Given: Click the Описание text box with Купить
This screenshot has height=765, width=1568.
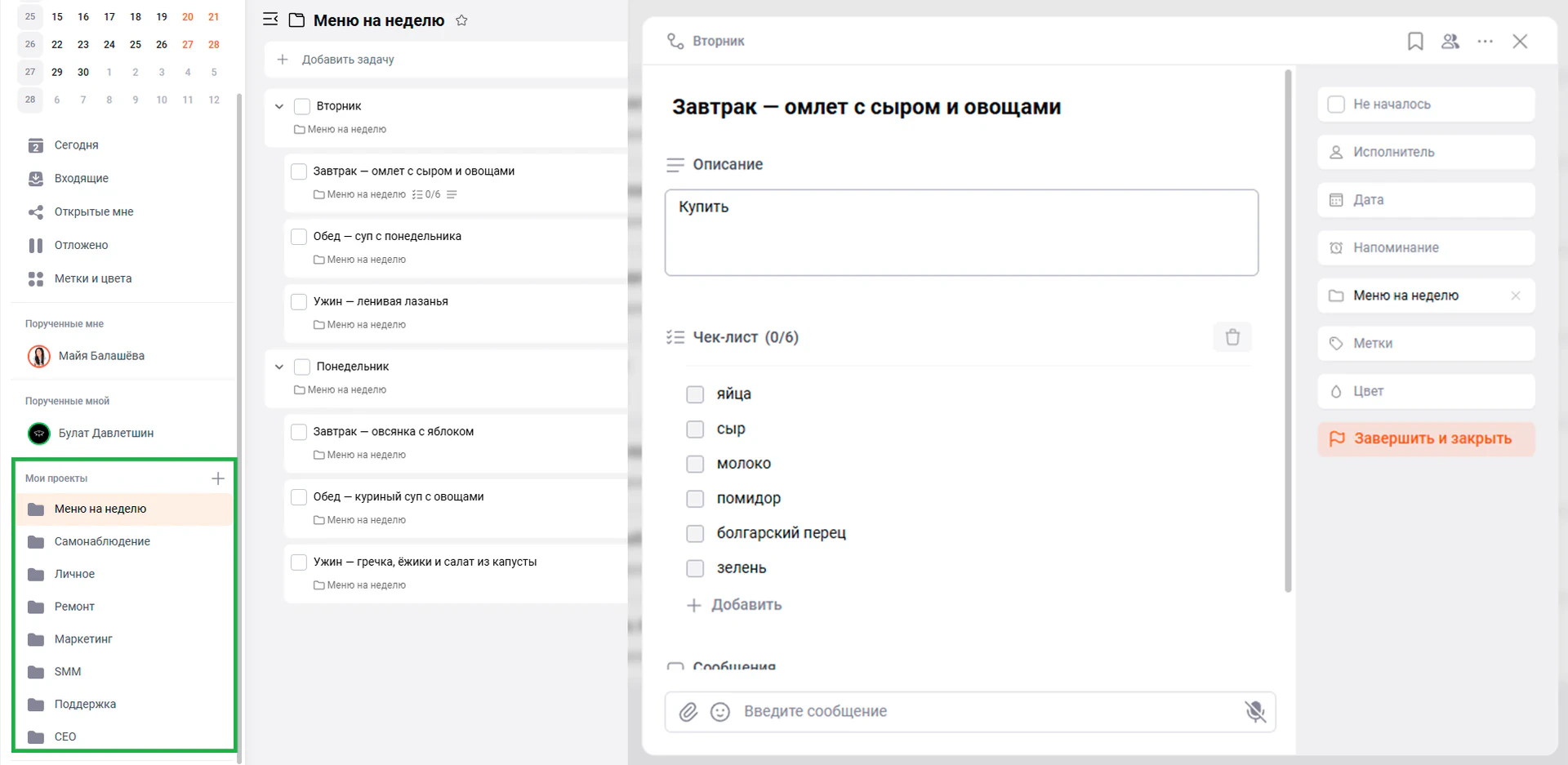Looking at the screenshot, I should tap(961, 233).
